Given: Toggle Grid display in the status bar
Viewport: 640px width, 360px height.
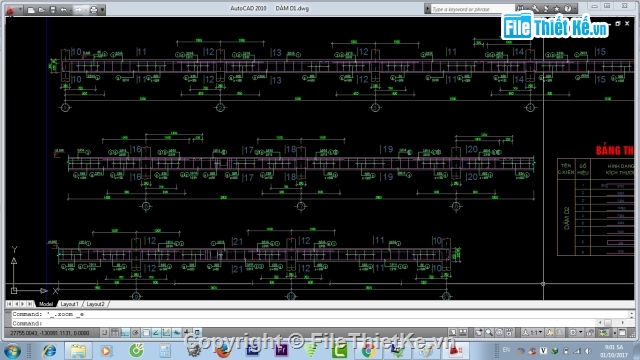Looking at the screenshot, I should (115, 333).
